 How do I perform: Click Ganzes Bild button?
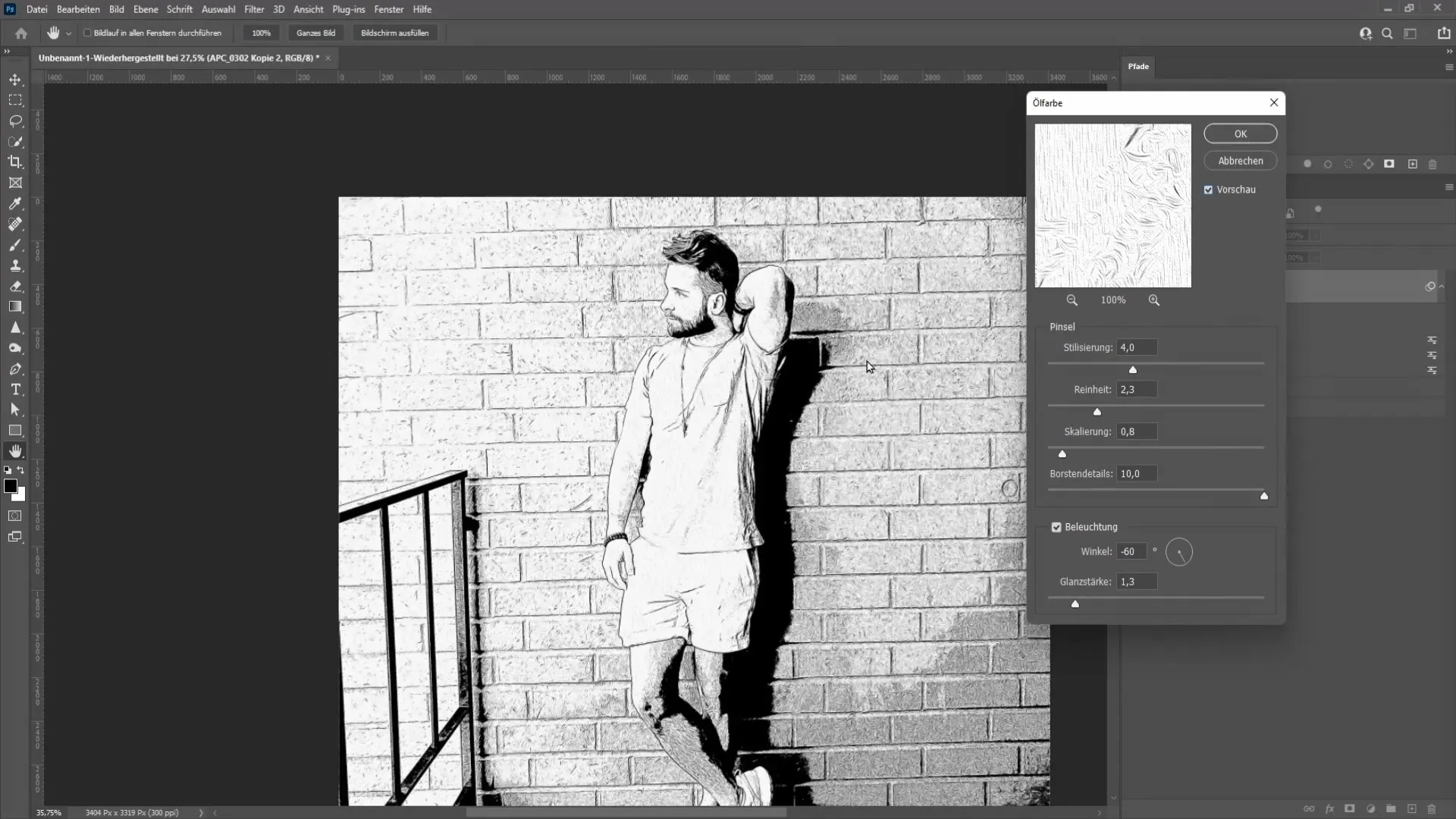click(x=315, y=33)
